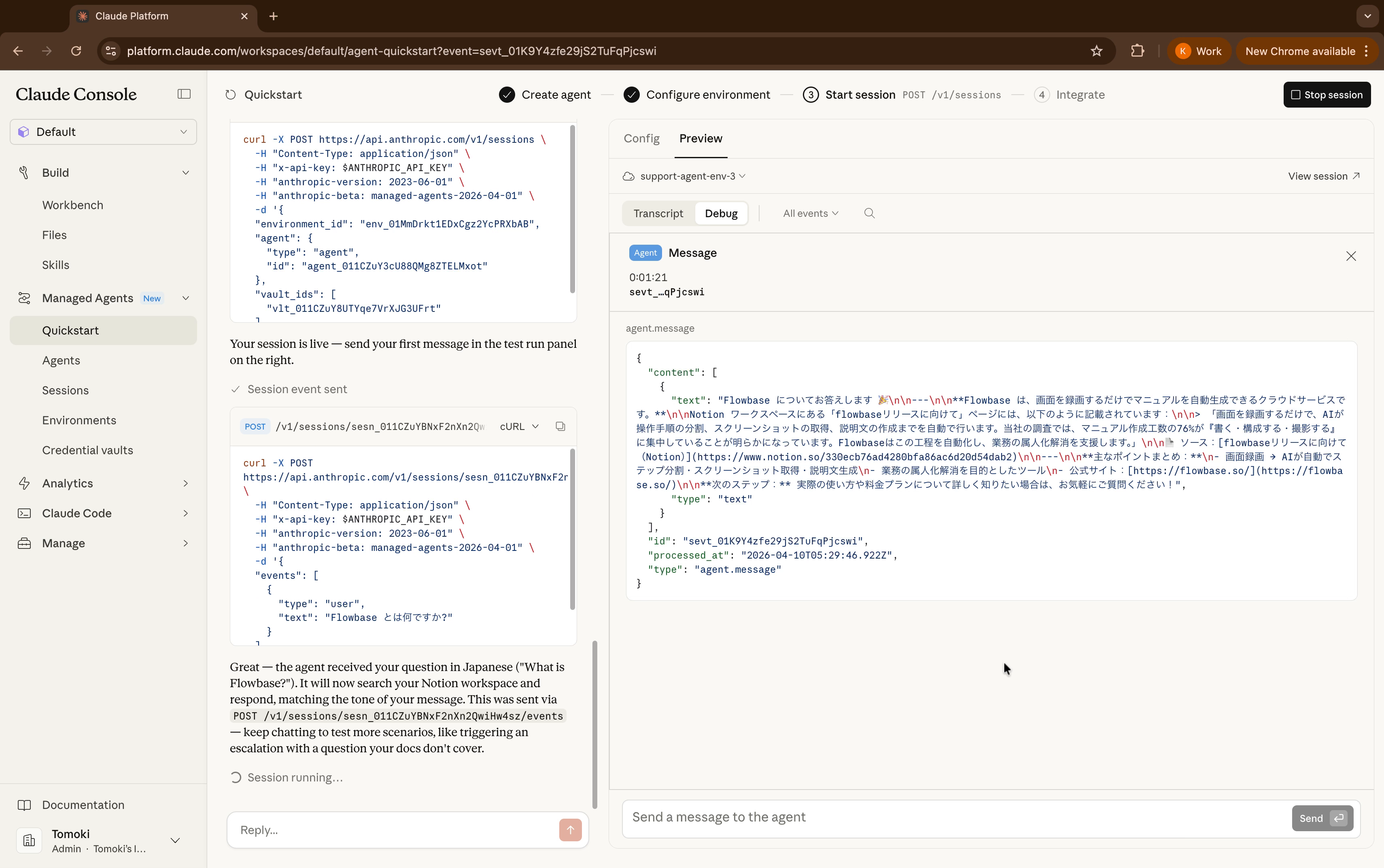Open the browser tab search dropdown

coord(1367,16)
